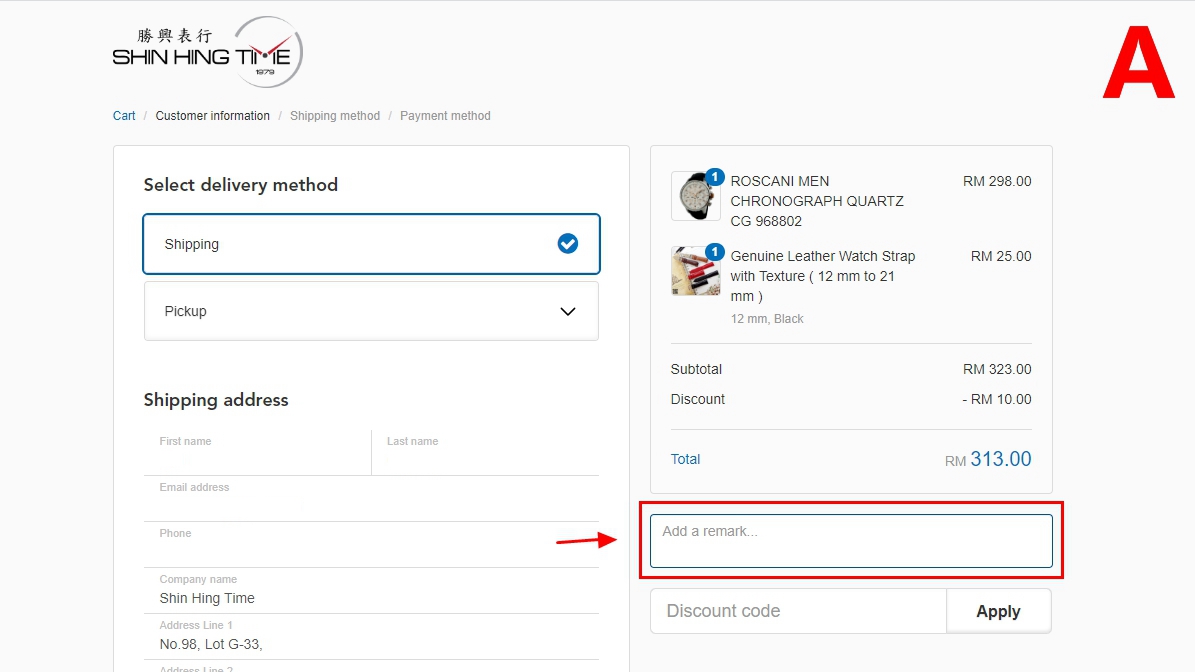Click the blue Shipping checkmark icon

pyautogui.click(x=567, y=244)
